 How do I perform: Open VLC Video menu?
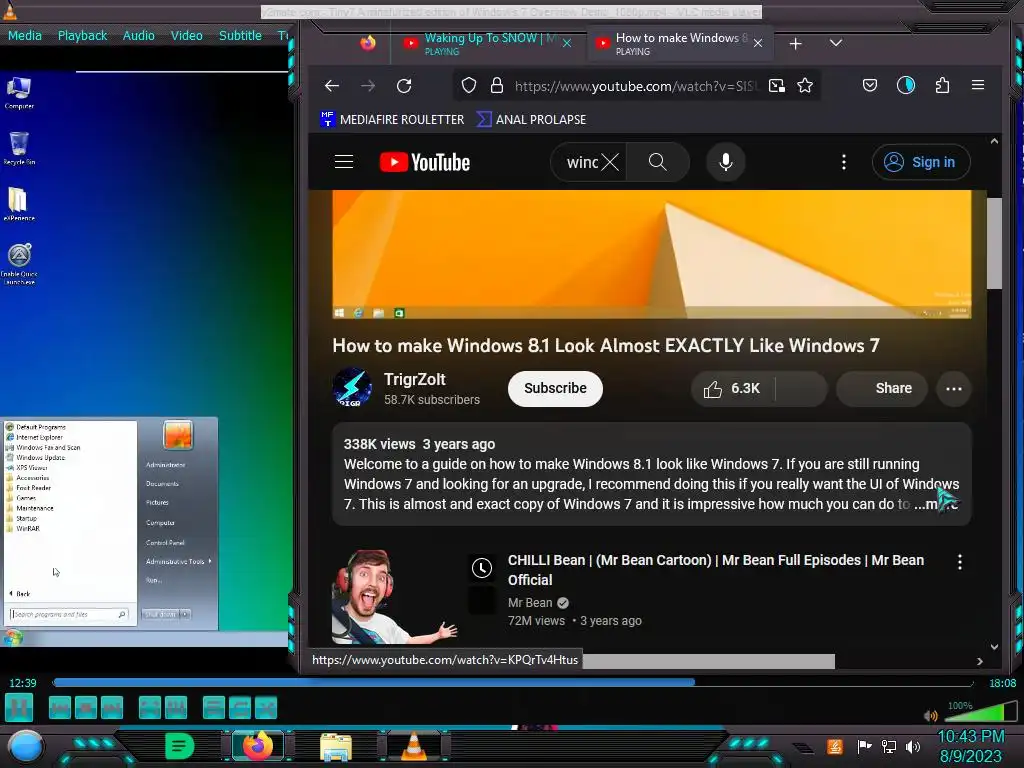187,36
